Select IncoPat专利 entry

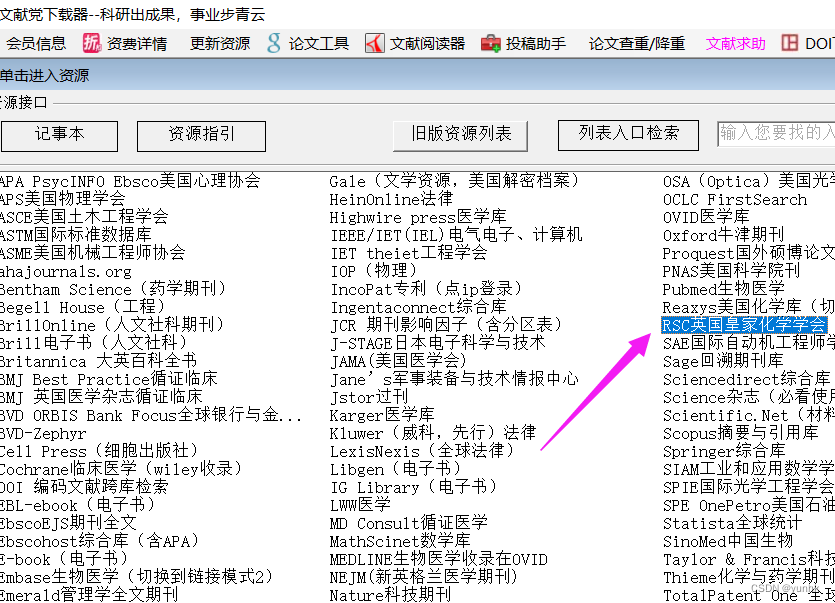click(425, 289)
